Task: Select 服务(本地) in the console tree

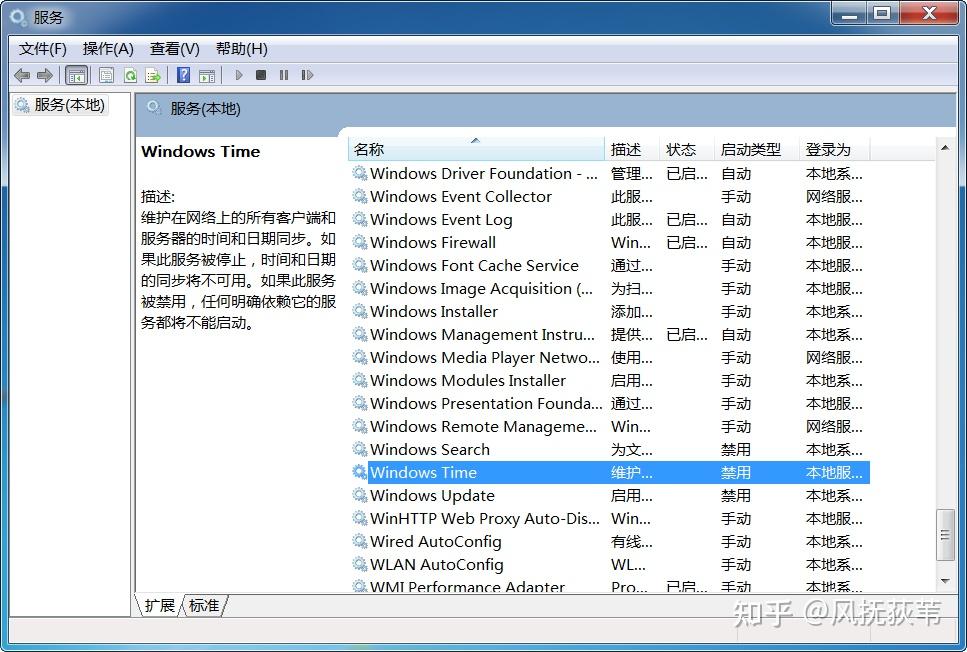Action: coord(61,105)
